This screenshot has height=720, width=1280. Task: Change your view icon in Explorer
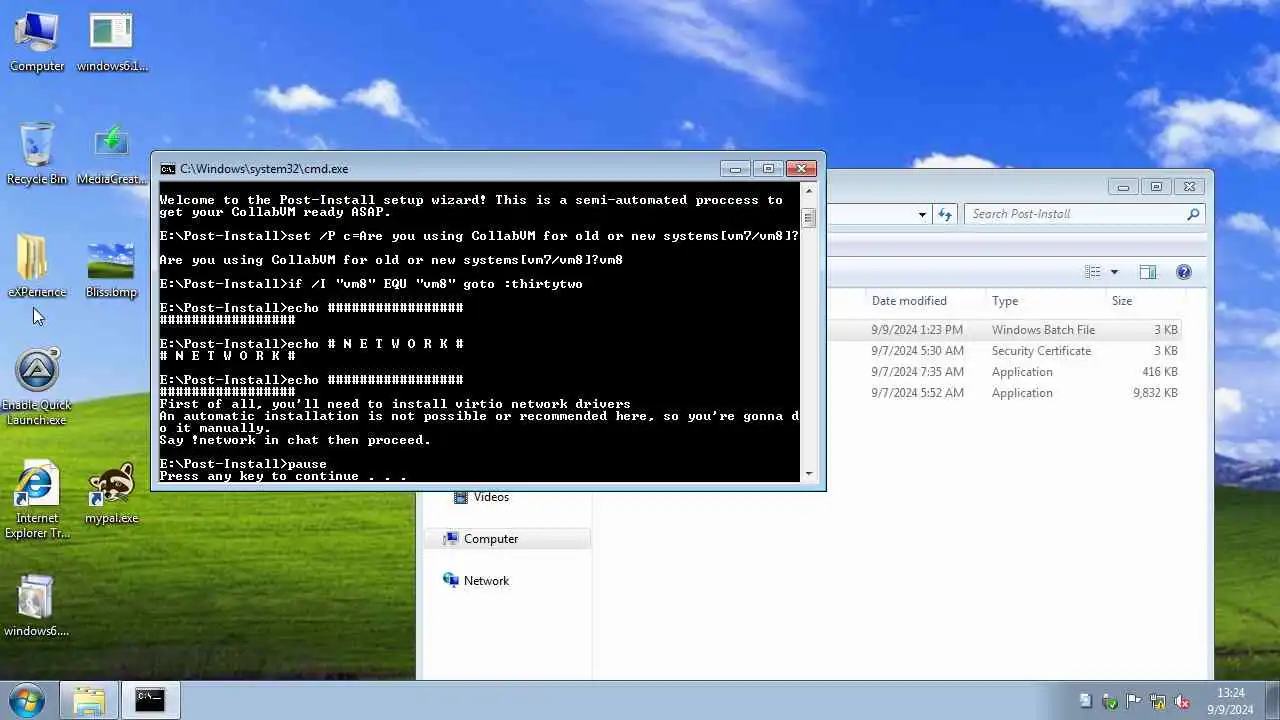pos(1093,272)
